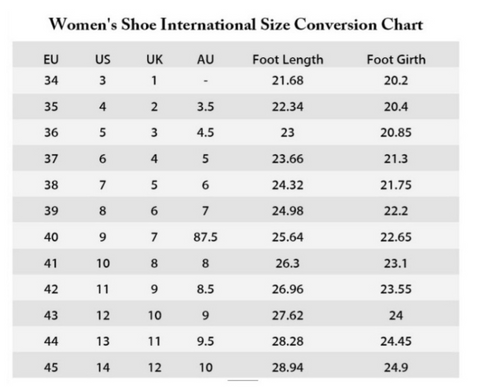480x387 pixels.
Task: Select UK size 10 cell
Action: (x=155, y=315)
